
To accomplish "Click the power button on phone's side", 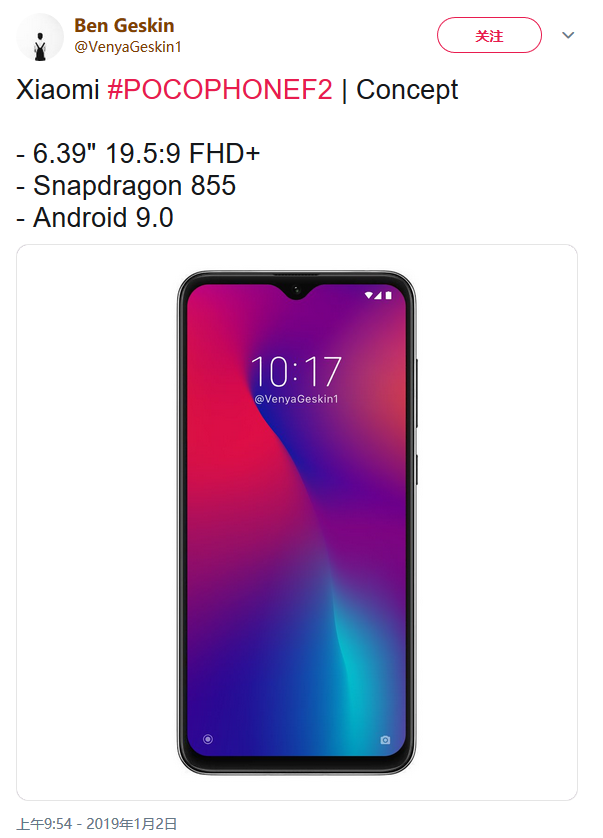I will pyautogui.click(x=416, y=470).
